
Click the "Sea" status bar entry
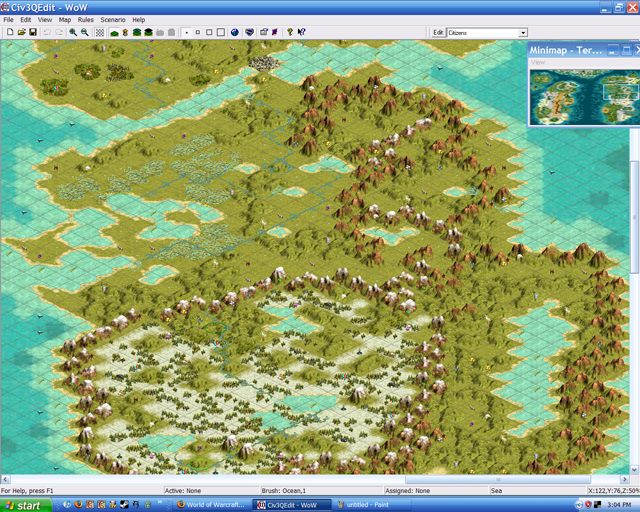[x=496, y=491]
